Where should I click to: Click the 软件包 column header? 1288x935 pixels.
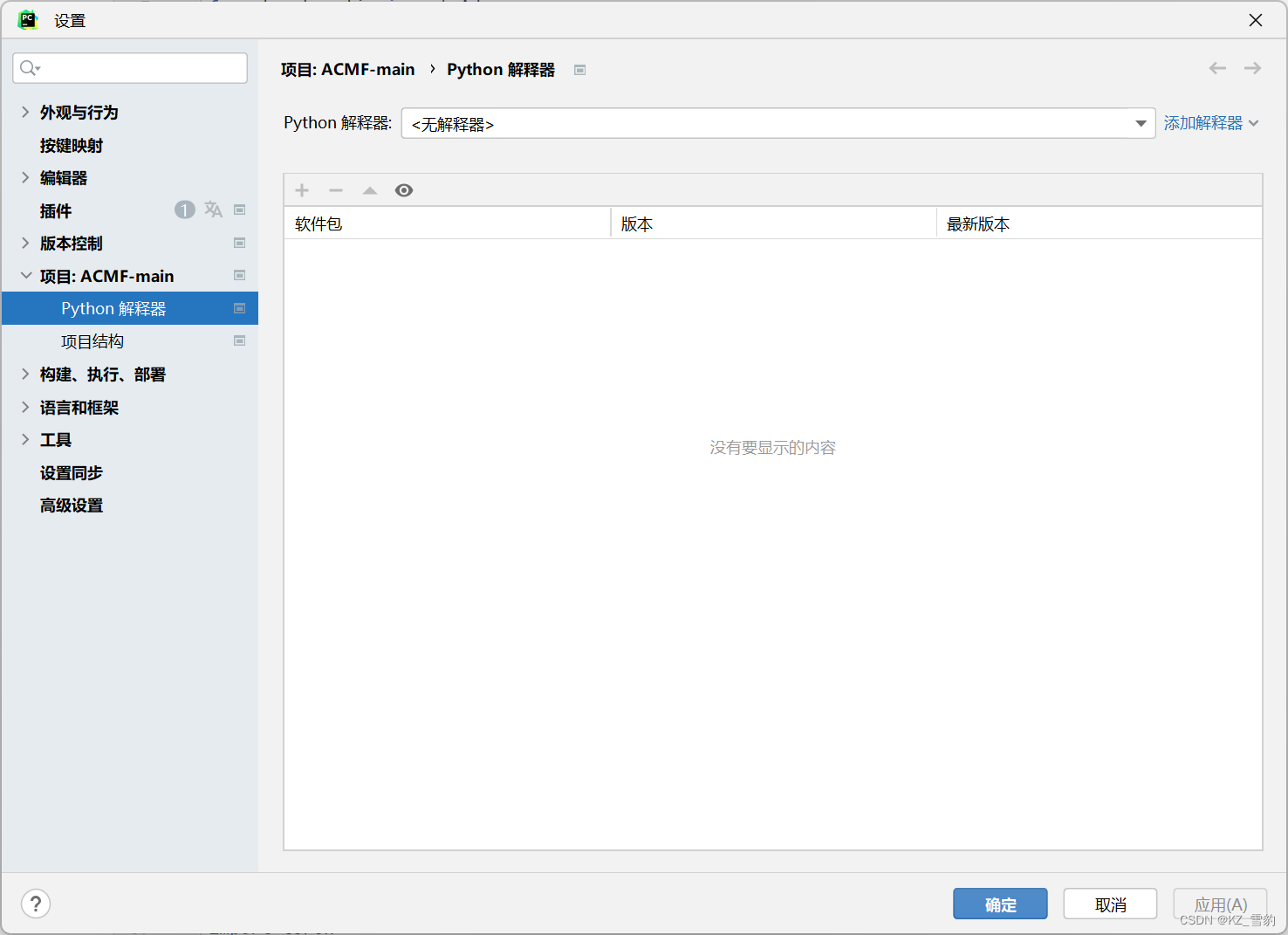point(447,223)
